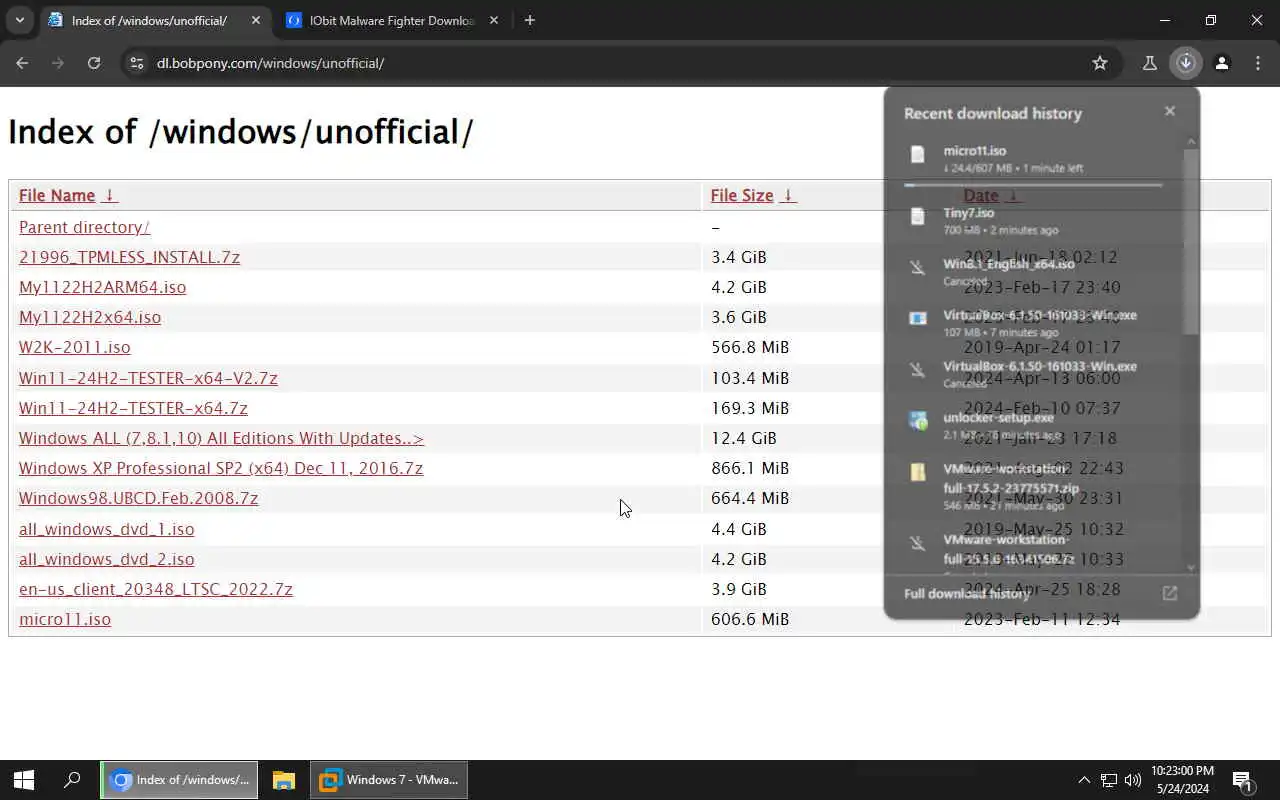The height and width of the screenshot is (800, 1280).
Task: Close the Index of /windows/unofficial/ tab
Action: tap(256, 20)
